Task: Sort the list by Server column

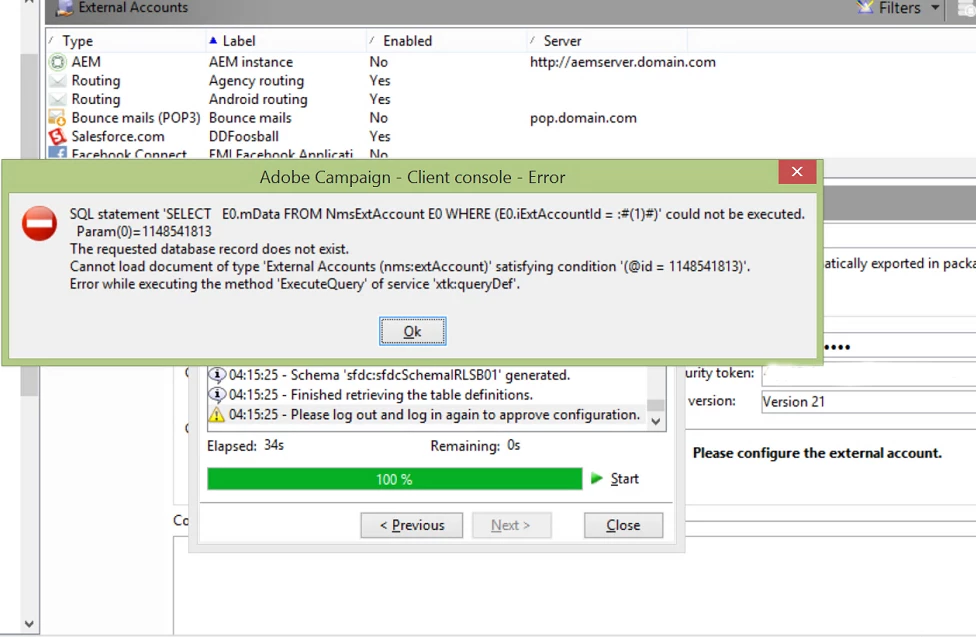Action: point(562,41)
